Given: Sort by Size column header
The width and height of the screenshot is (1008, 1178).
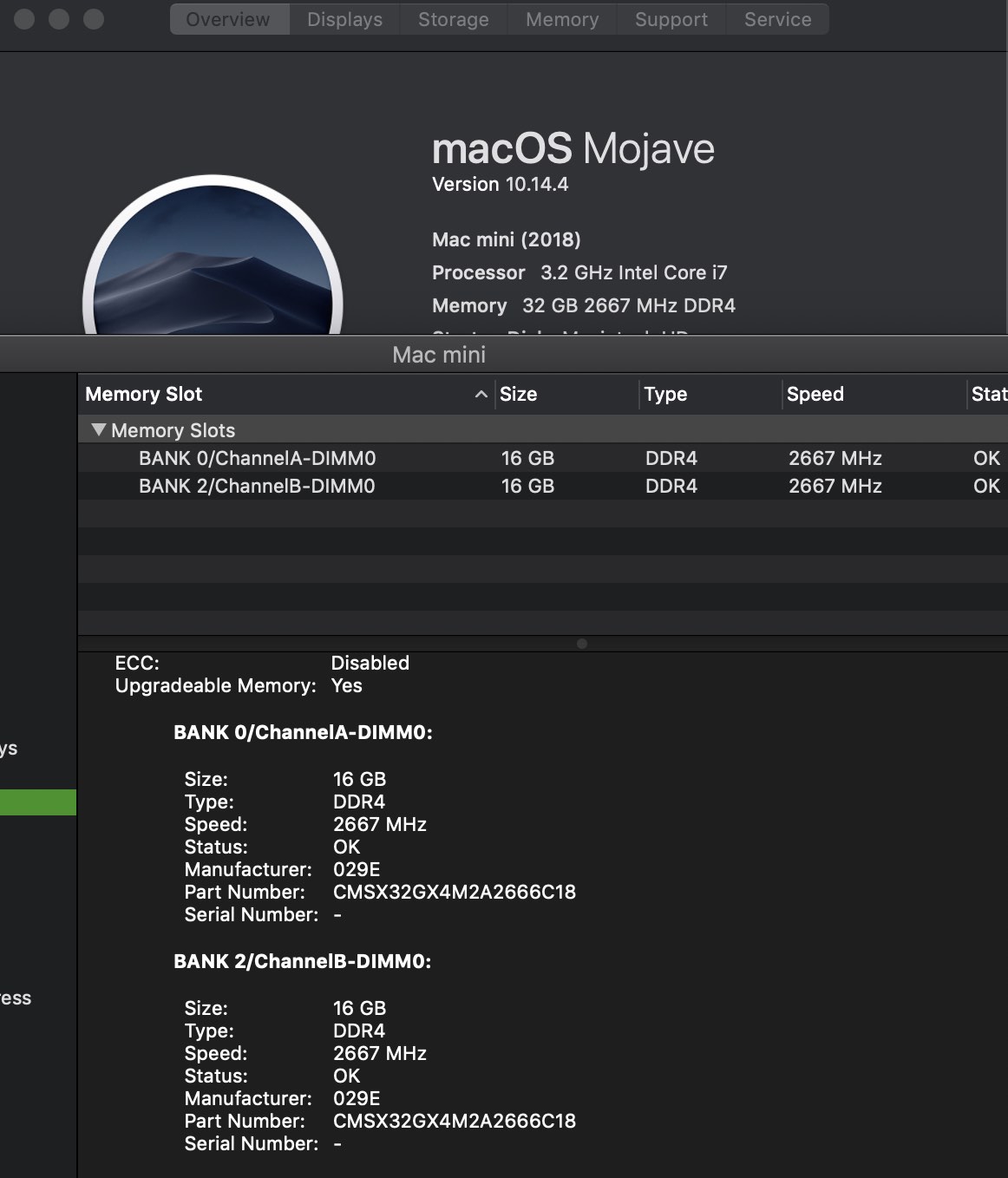Looking at the screenshot, I should tap(567, 394).
